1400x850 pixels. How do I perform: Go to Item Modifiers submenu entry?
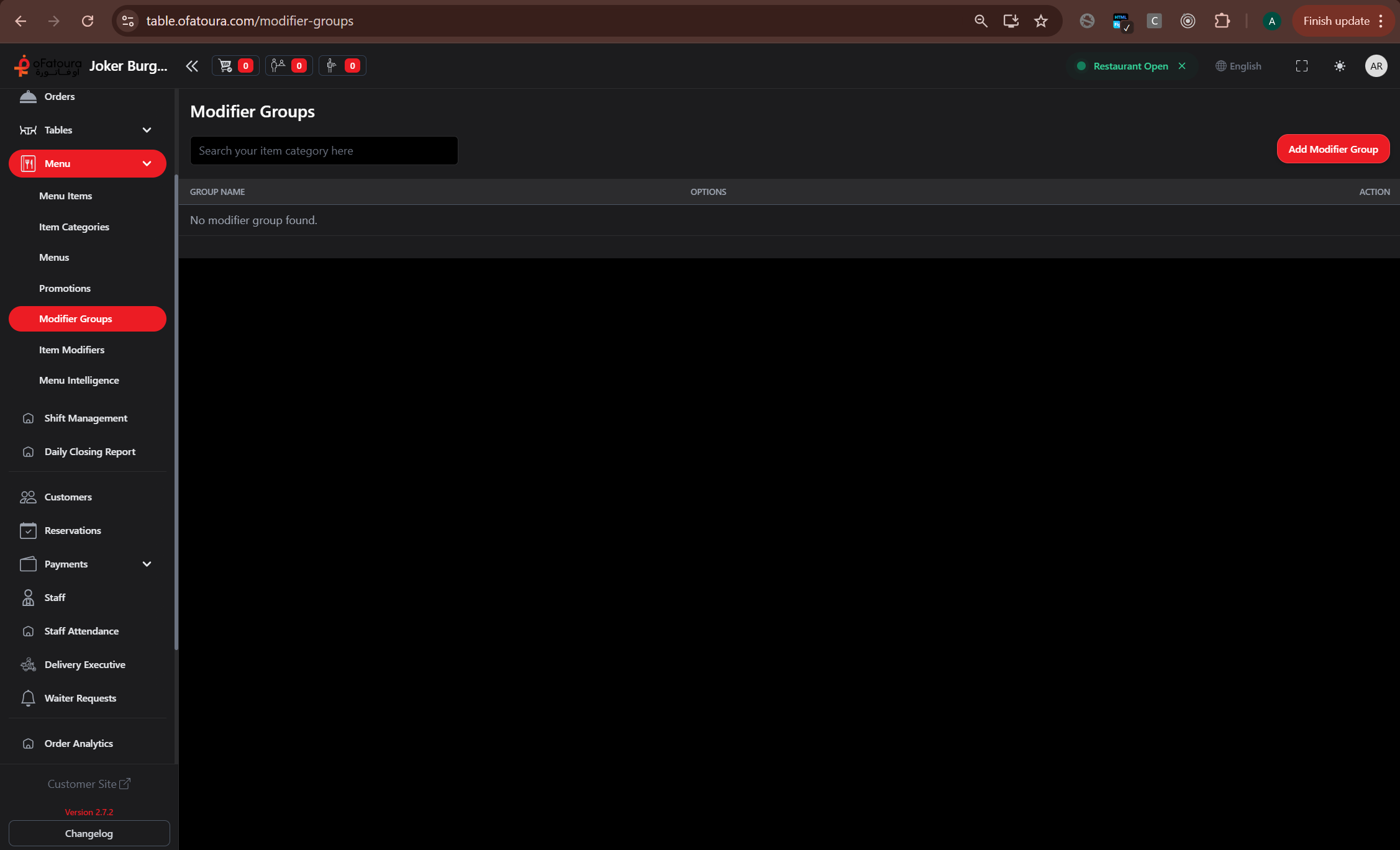(71, 350)
